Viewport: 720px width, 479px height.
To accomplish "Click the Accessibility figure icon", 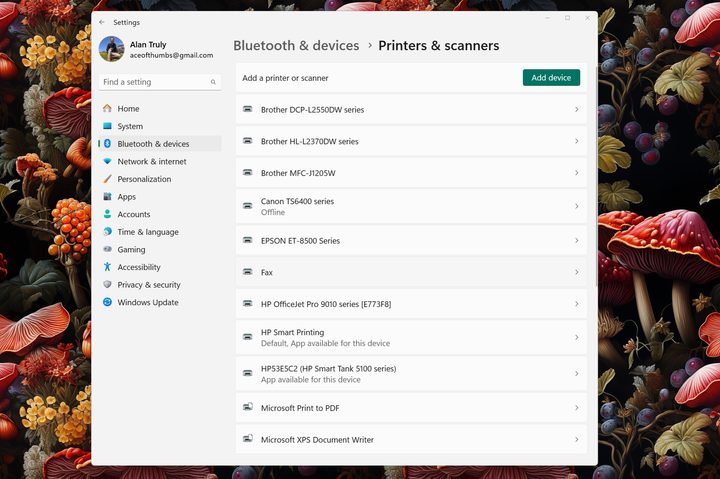I will pyautogui.click(x=107, y=267).
